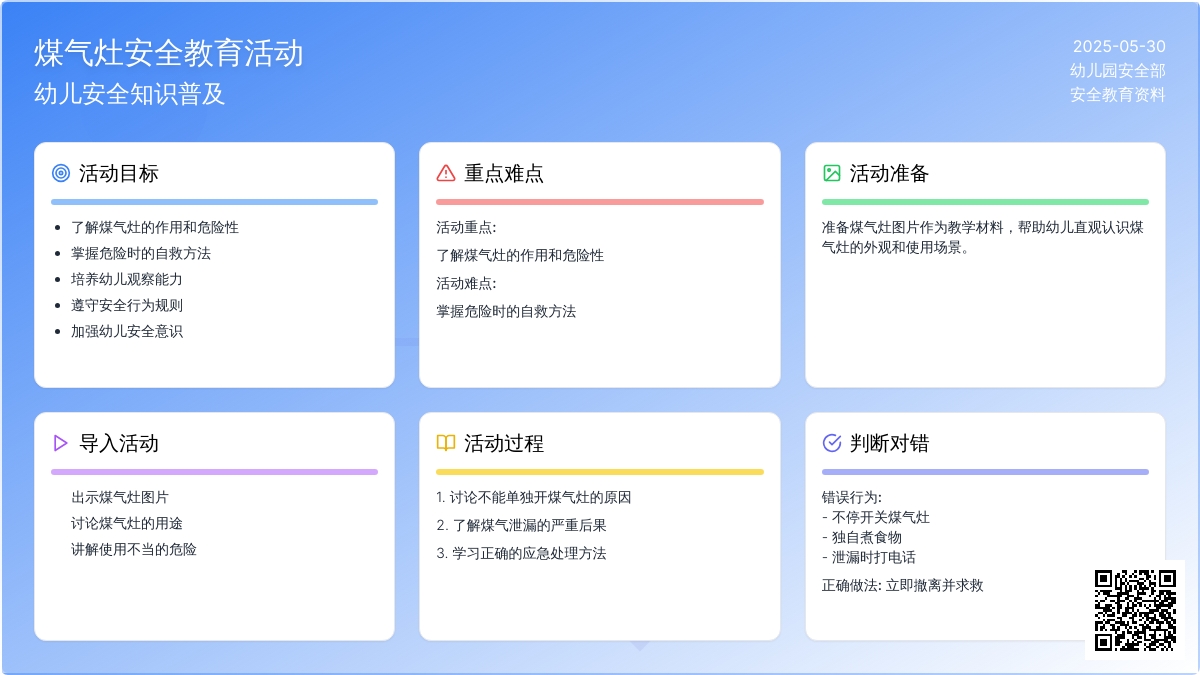The width and height of the screenshot is (1200, 675).
Task: Click 掌握危险时的自救方法 under 活动难点
Action: (506, 311)
